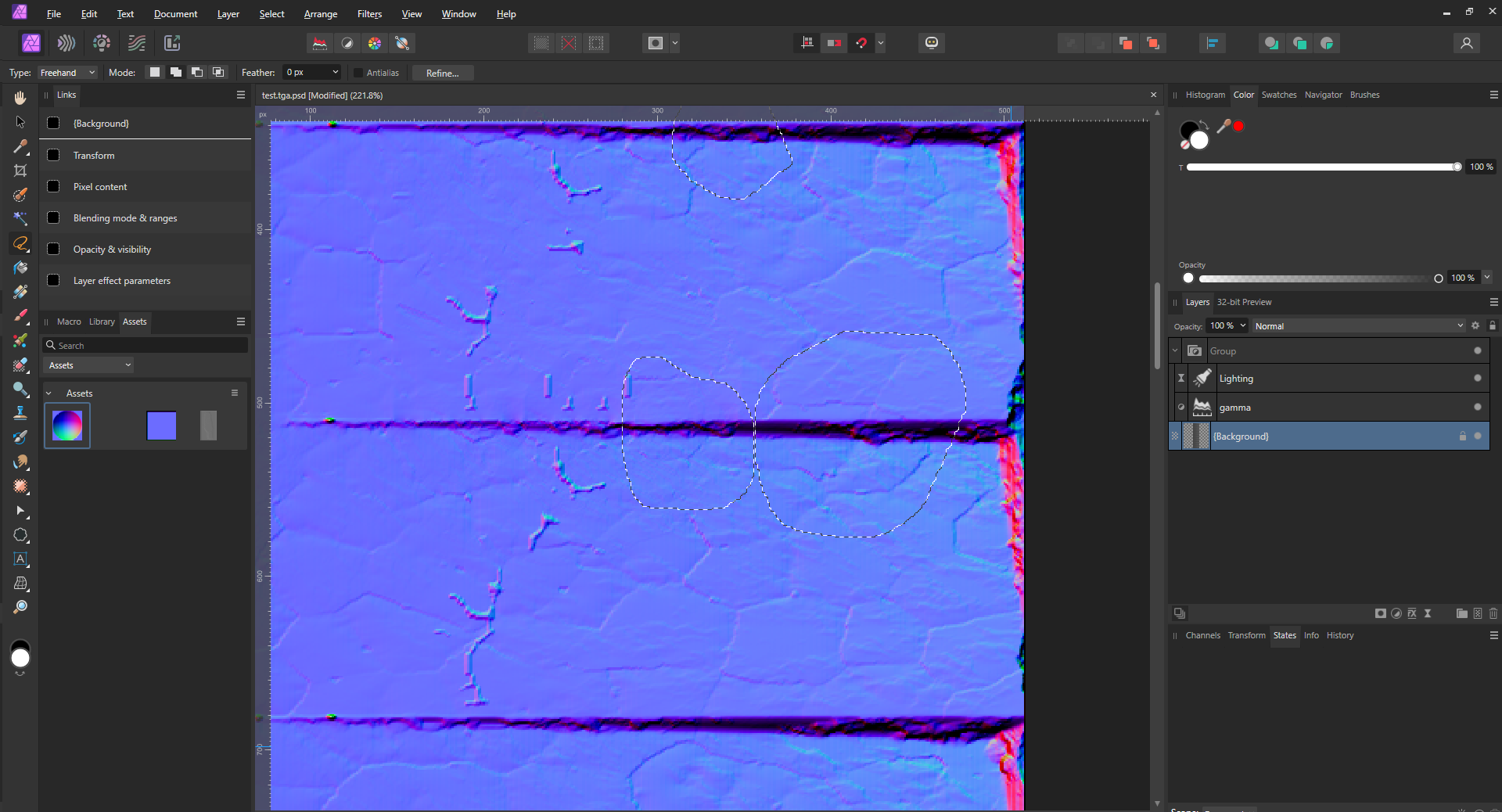1502x812 pixels.
Task: Click the account profile icon
Action: 1467,43
